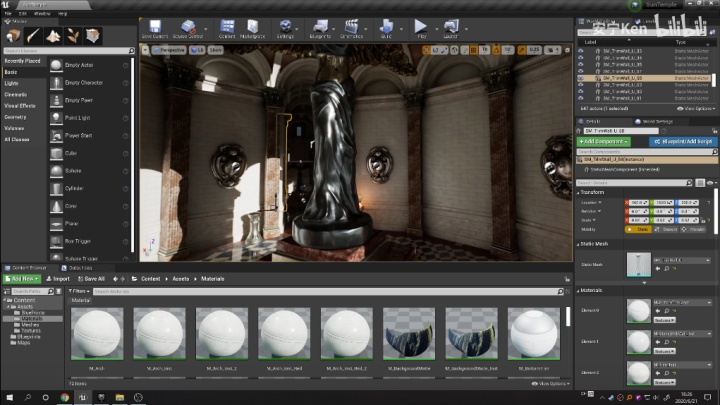Viewport: 720px width, 405px height.
Task: Click the Cinematics clapperboard icon
Action: point(352,26)
